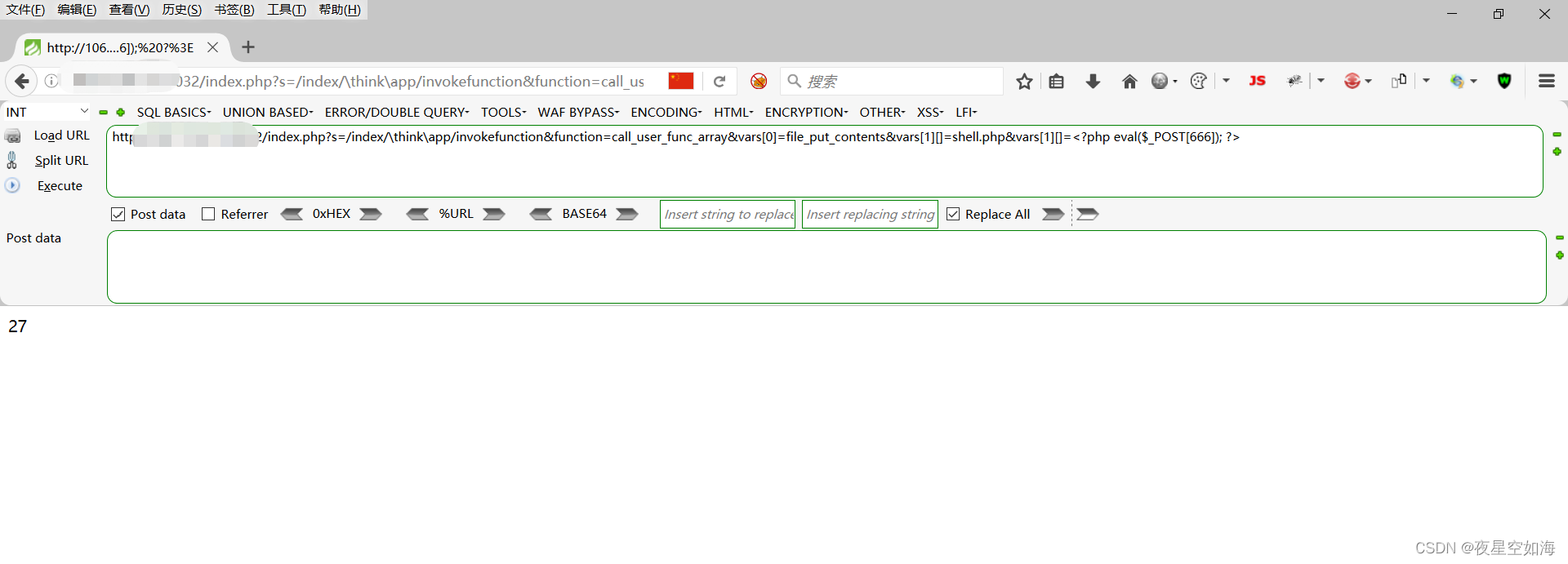Open the 文件(F) menu

point(25,10)
